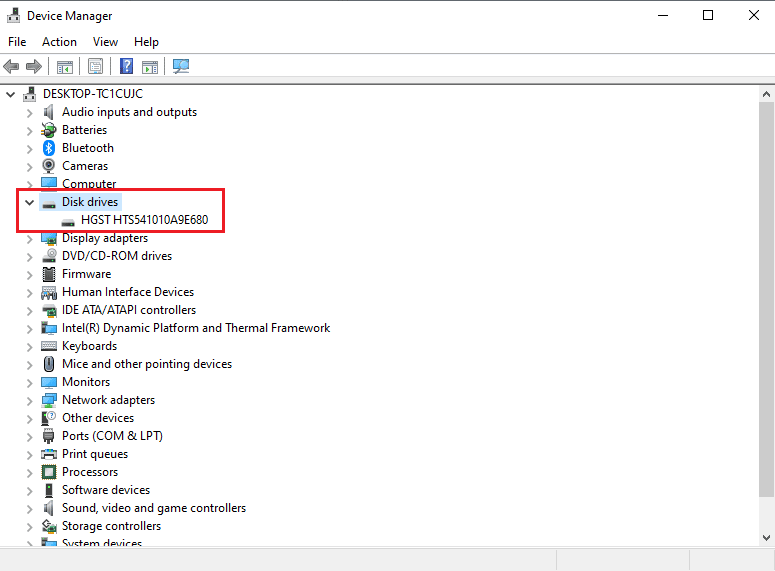Select the HGST HTS541010A9E680 drive
The height and width of the screenshot is (571, 775).
tap(144, 220)
